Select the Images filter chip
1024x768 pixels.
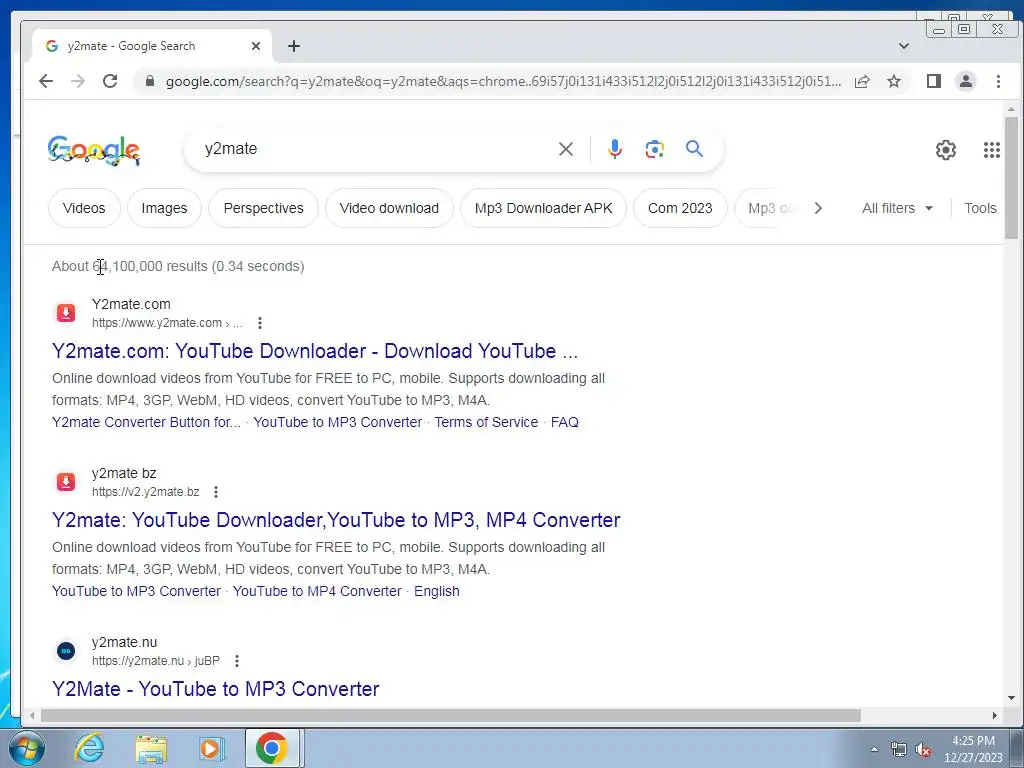coord(165,208)
